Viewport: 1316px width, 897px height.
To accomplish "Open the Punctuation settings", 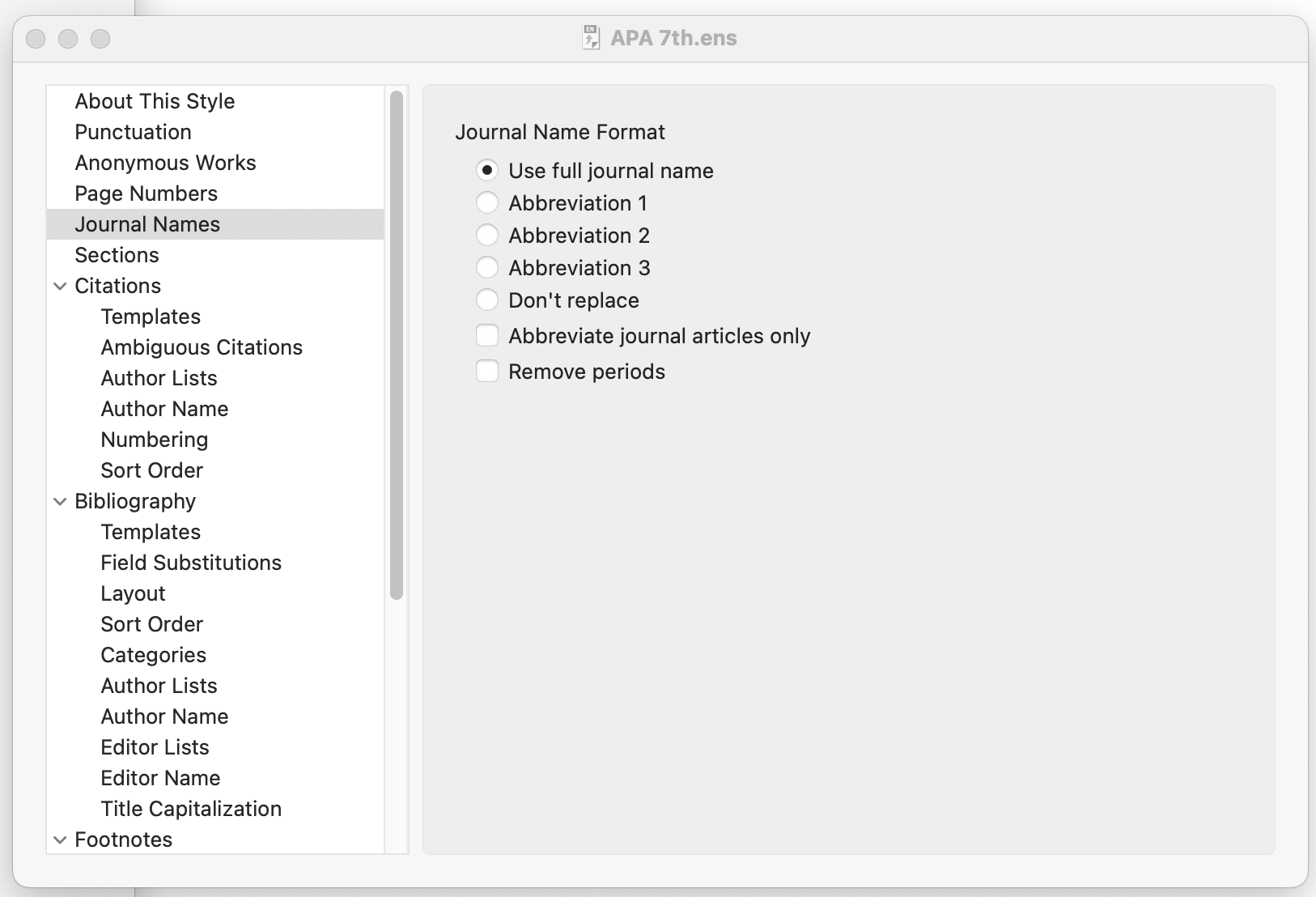I will click(x=133, y=132).
